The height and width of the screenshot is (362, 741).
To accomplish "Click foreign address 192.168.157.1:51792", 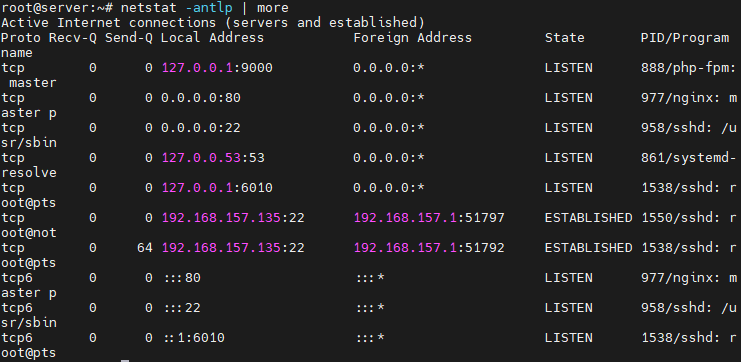I will coord(429,248).
